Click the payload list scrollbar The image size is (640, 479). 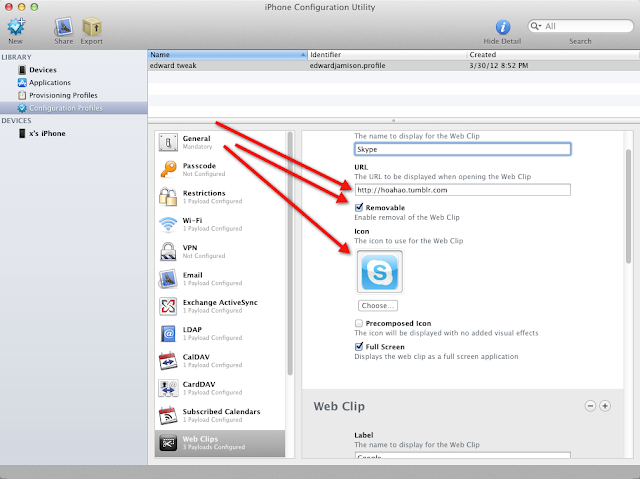290,253
